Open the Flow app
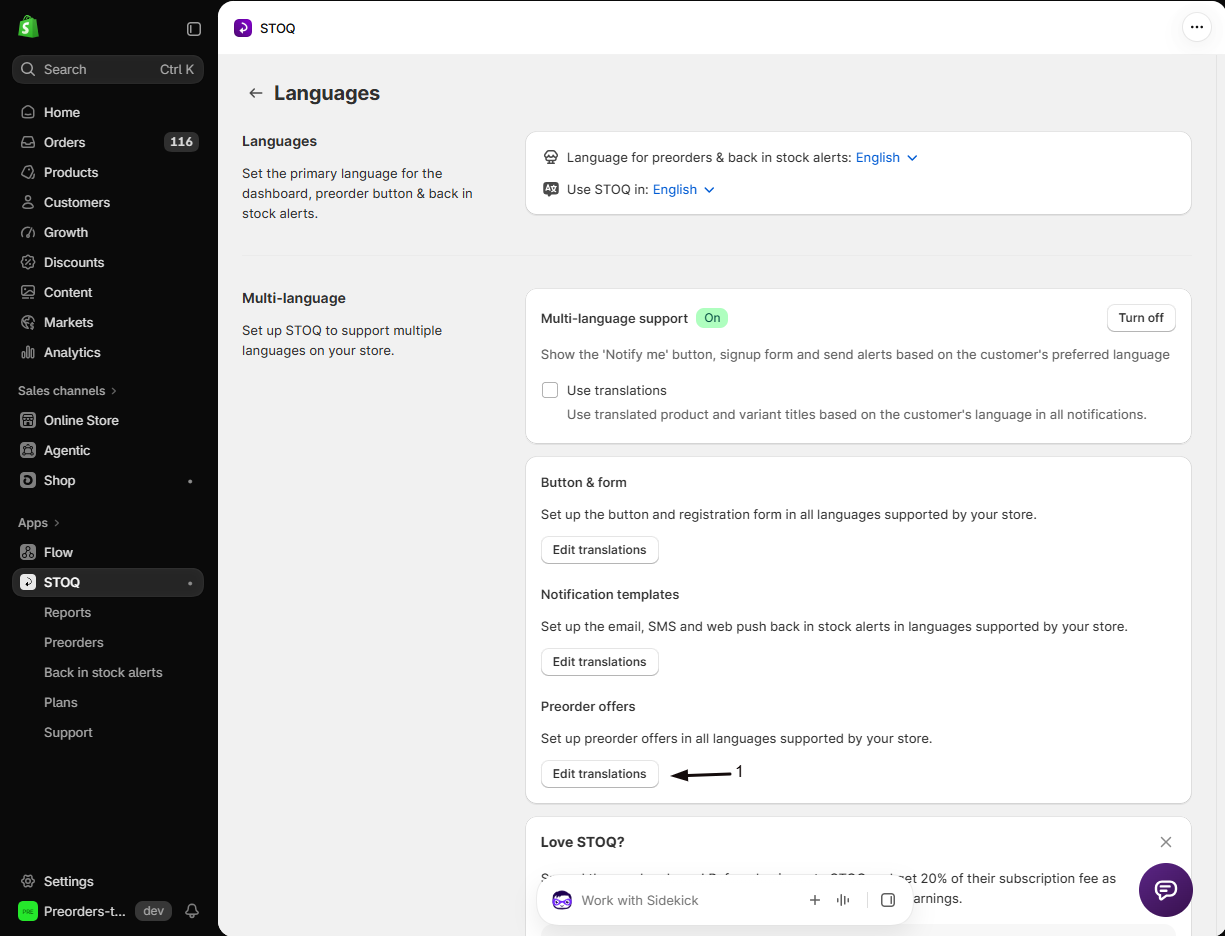The width and height of the screenshot is (1225, 936). coord(108,552)
